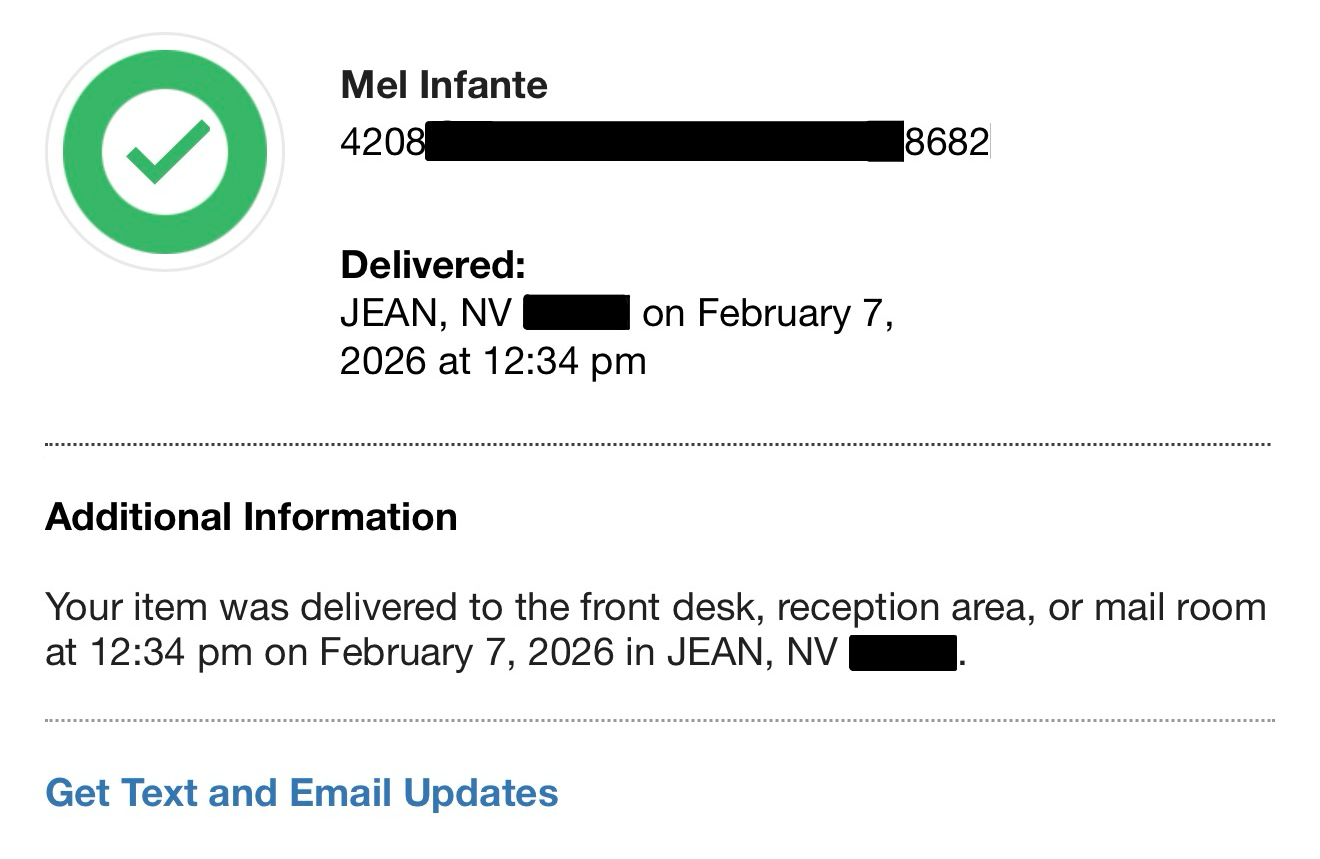Click the green delivered checkmark icon
Screen dimensions: 1320x859
tap(166, 152)
